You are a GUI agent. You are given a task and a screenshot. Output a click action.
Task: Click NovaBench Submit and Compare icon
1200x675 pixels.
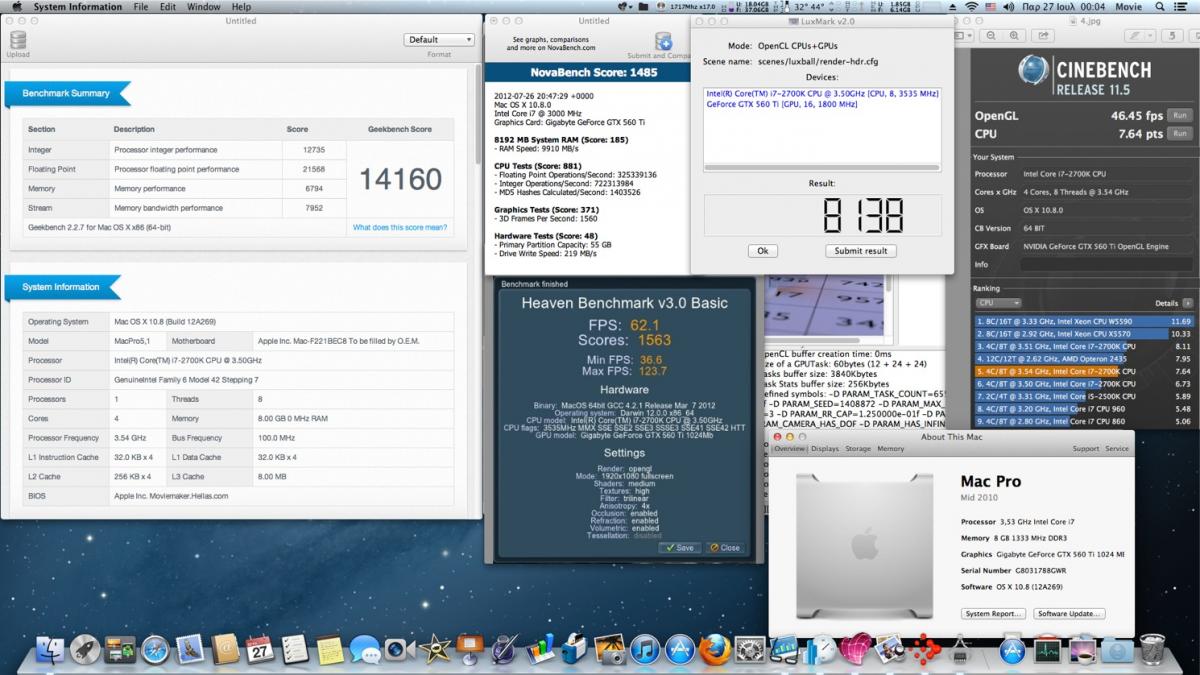tap(664, 41)
